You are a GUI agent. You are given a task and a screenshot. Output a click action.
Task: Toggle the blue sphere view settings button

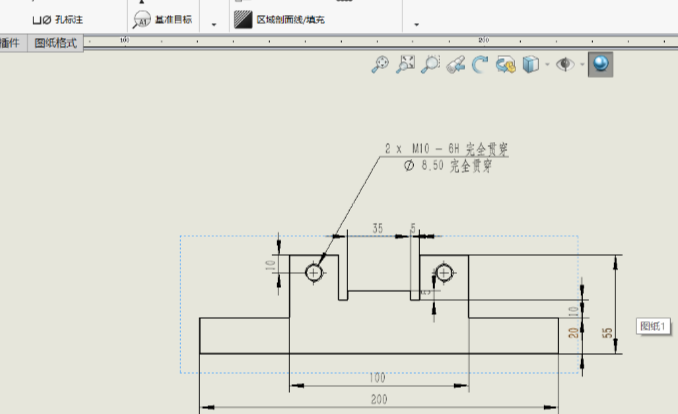point(600,65)
